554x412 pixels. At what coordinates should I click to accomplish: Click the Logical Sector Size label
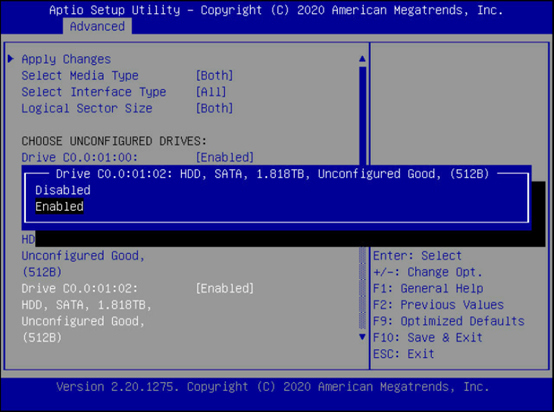87,108
